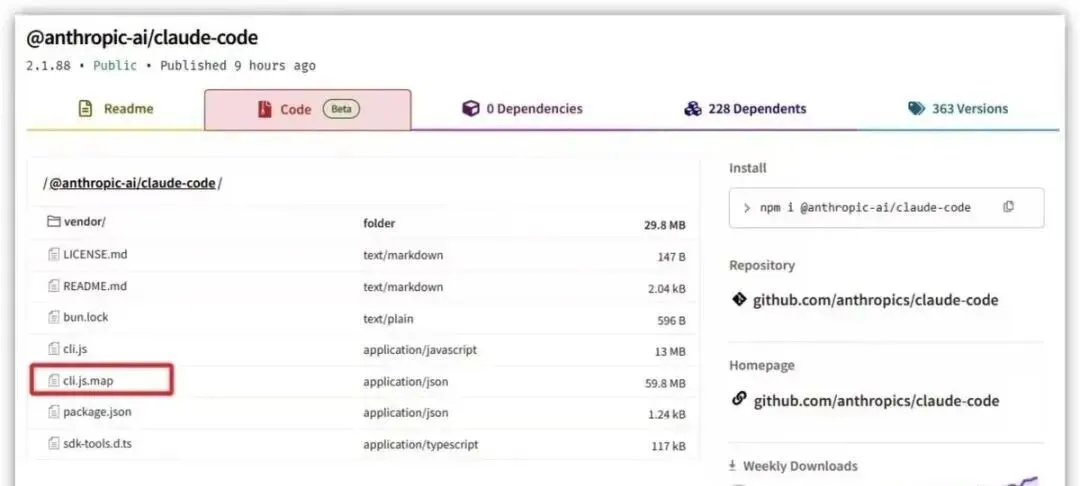The height and width of the screenshot is (486, 1080).
Task: Click the 29.8 MB size of vendor
Action: point(665,225)
